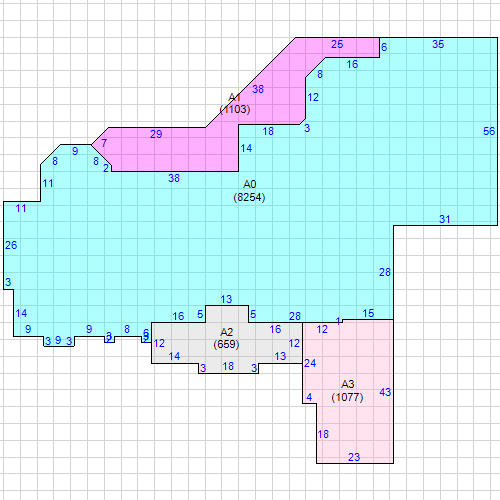500x500 pixels.
Task: Select the A2 (659) area label
Action: click(x=226, y=338)
